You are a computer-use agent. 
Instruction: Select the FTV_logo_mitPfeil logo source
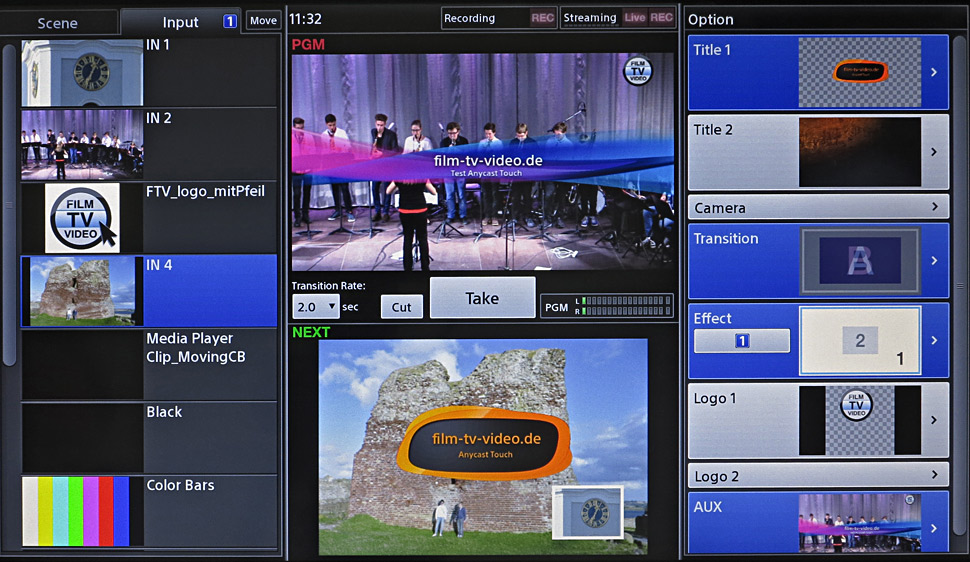[82, 218]
